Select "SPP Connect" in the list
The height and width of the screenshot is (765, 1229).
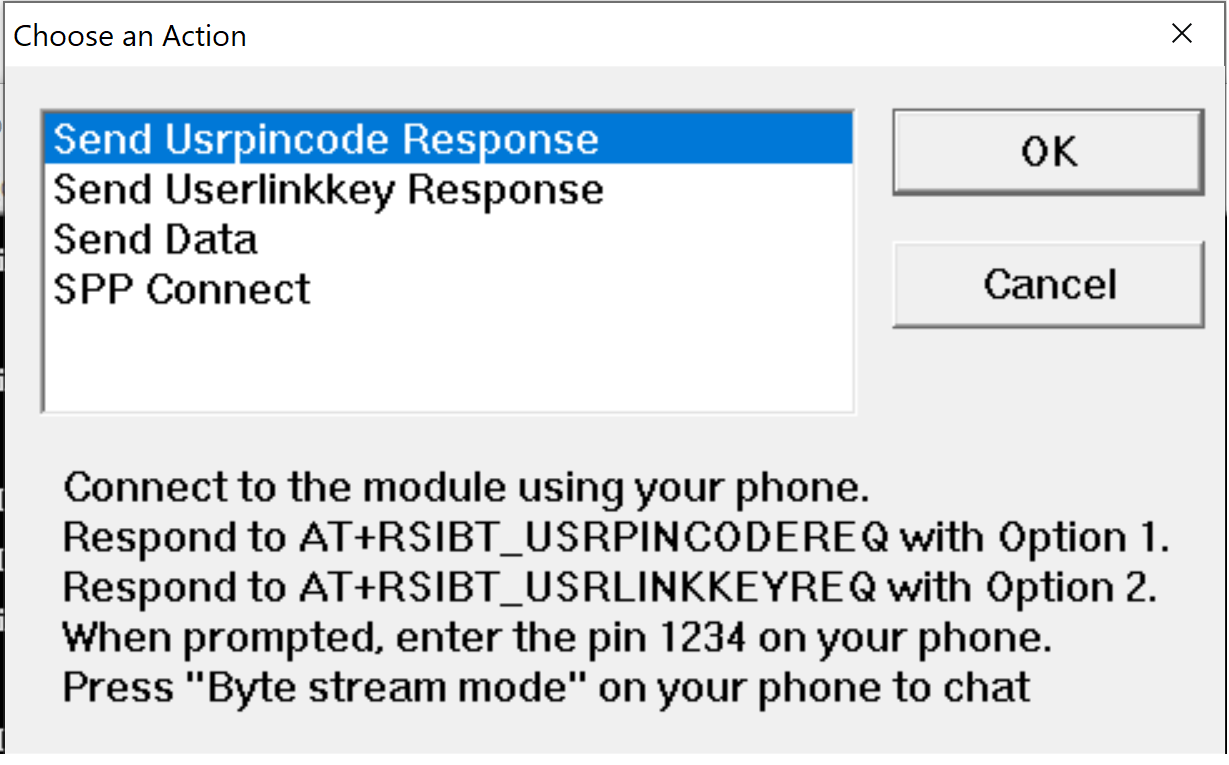[181, 289]
